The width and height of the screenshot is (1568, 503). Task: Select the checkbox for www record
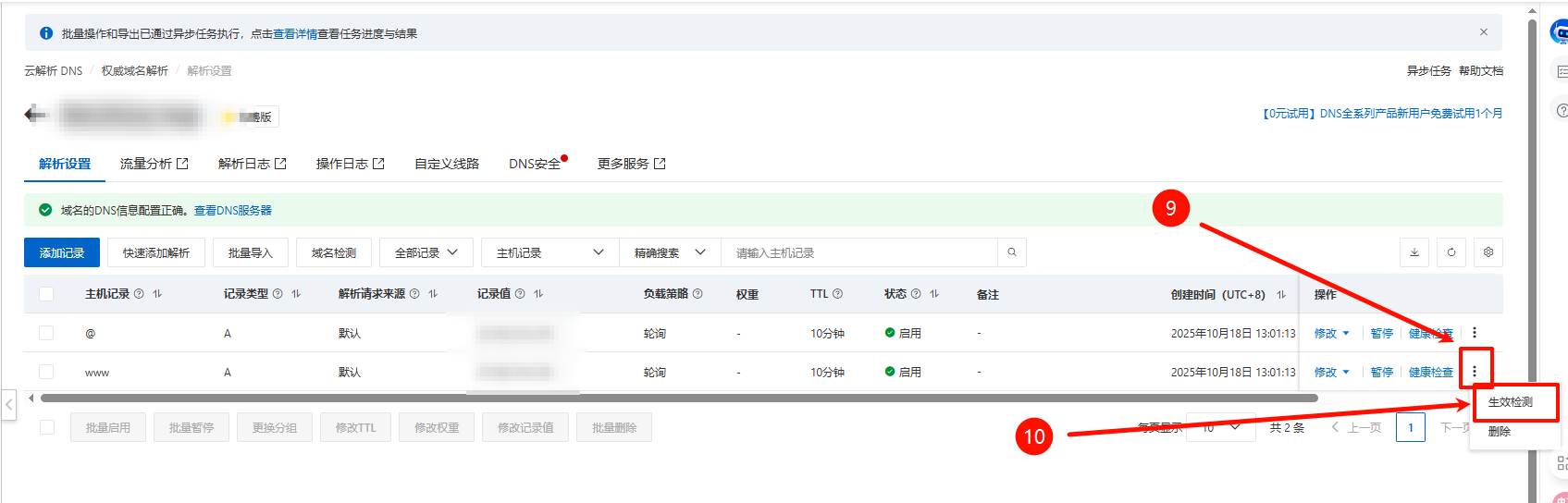click(x=46, y=372)
